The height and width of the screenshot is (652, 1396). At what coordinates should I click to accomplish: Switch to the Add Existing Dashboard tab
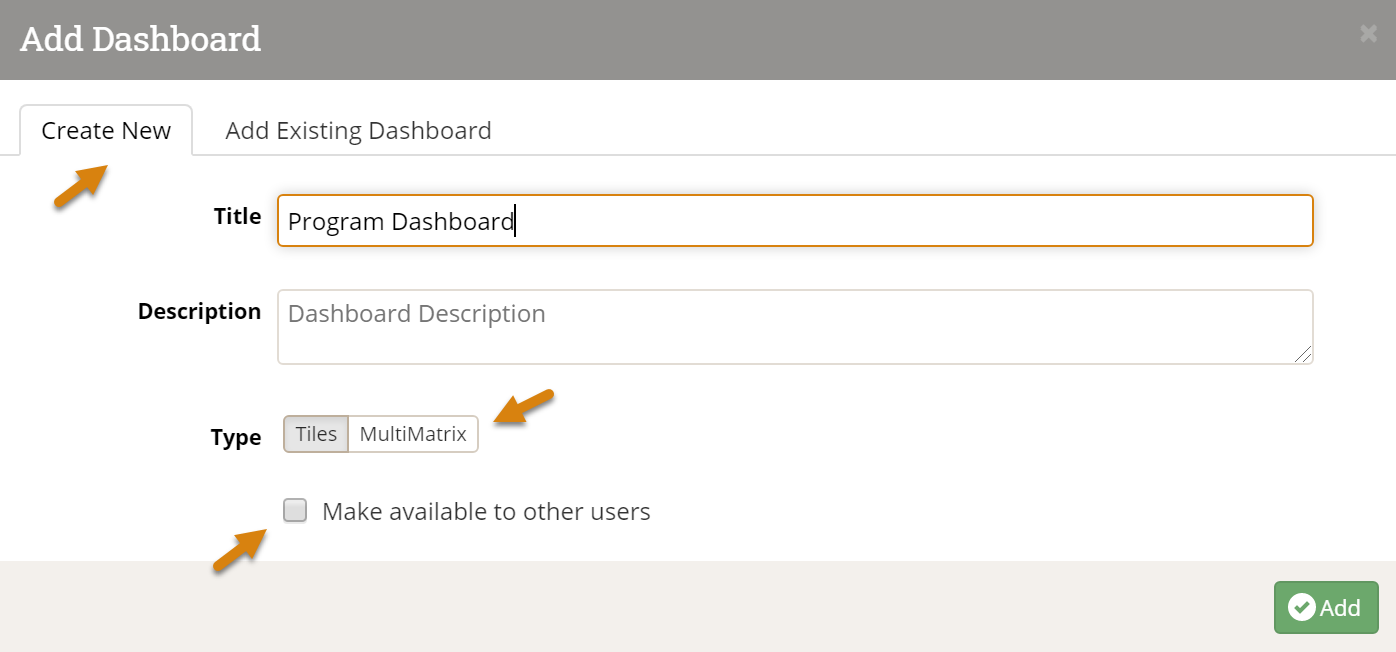(358, 131)
